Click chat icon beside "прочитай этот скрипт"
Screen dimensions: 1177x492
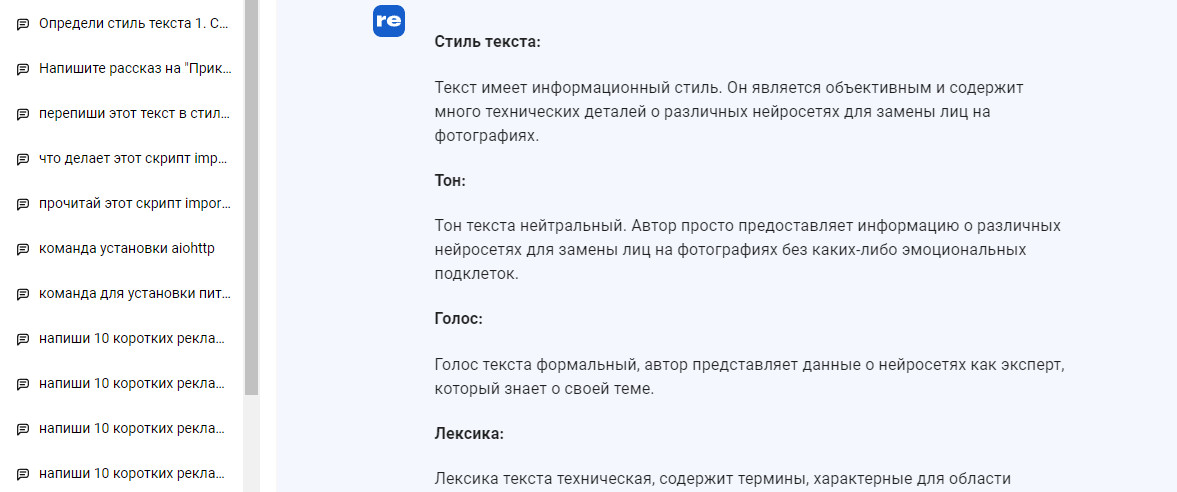coord(23,204)
